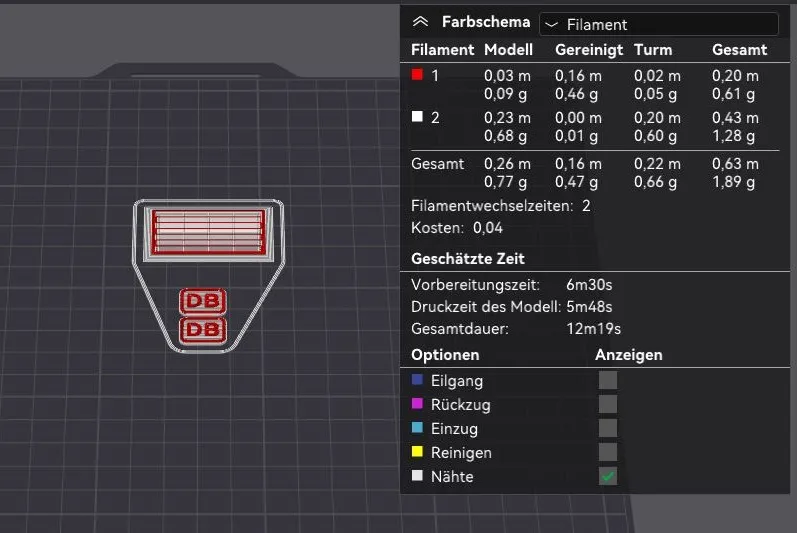The image size is (797, 533).
Task: Click the white filament 2 color swatch
Action: (417, 117)
